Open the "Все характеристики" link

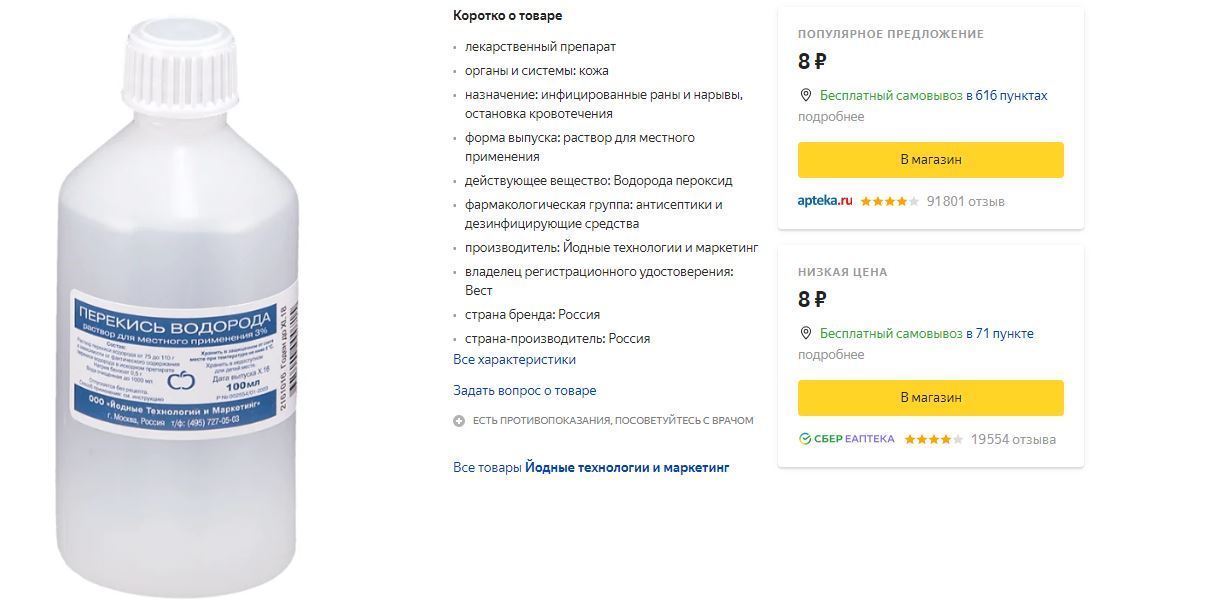pyautogui.click(x=514, y=359)
